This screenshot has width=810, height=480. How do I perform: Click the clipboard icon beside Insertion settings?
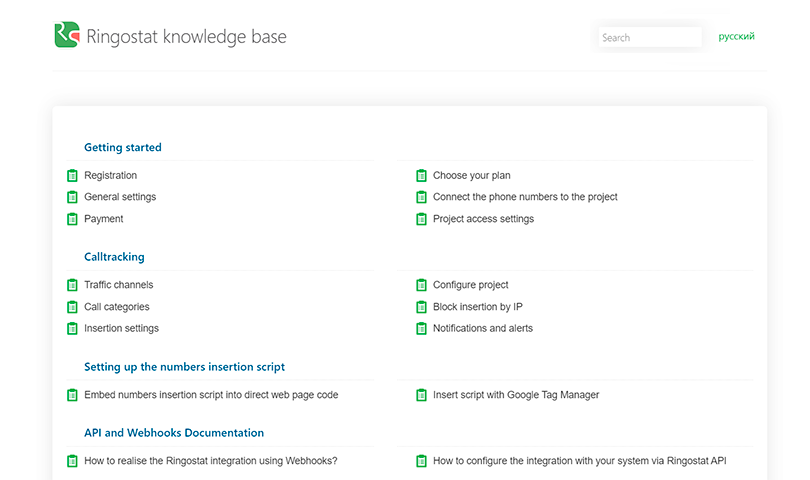click(72, 329)
